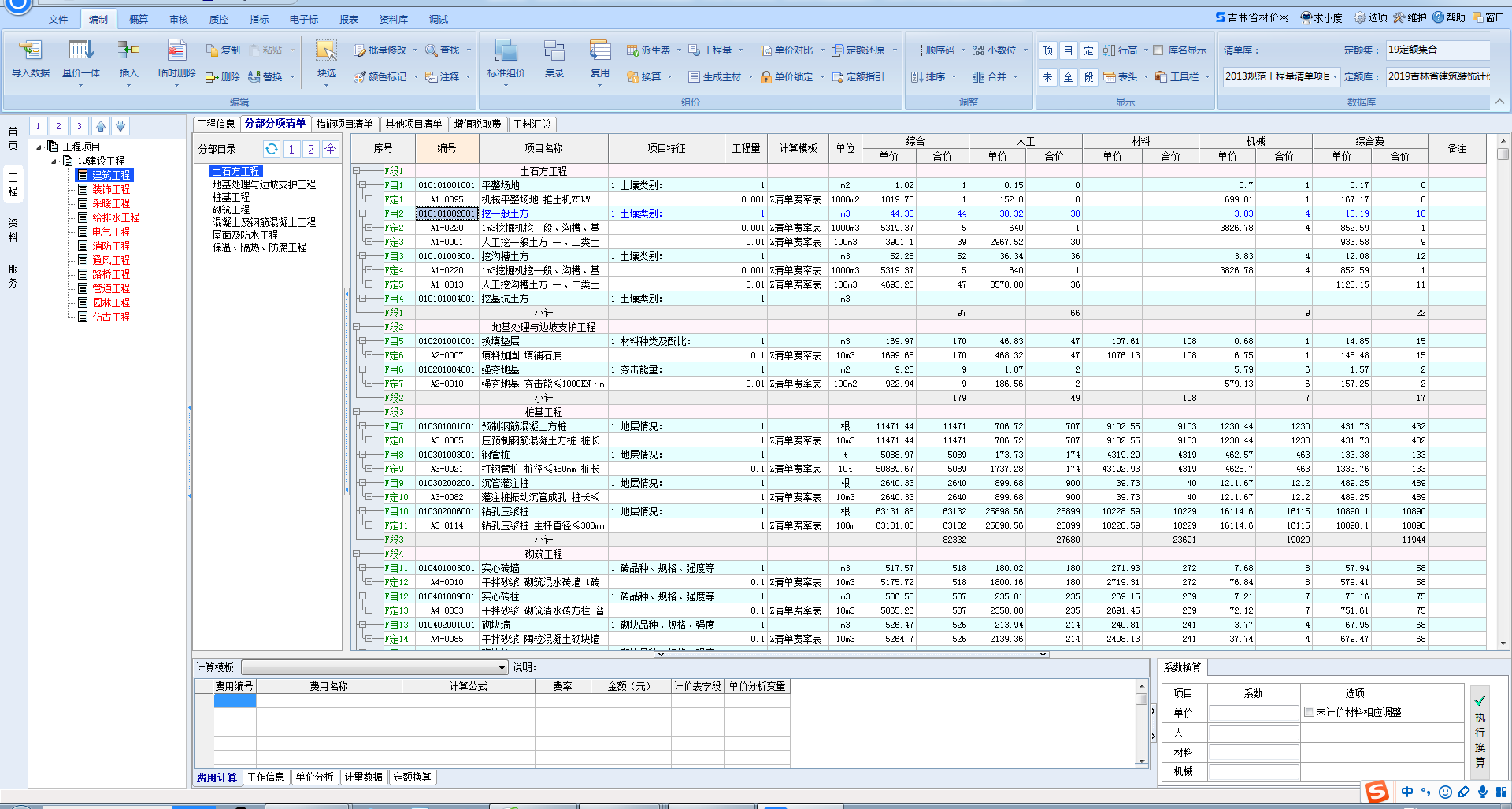Open the 计算模板 dropdown
This screenshot has width=1512, height=809.
(x=502, y=668)
